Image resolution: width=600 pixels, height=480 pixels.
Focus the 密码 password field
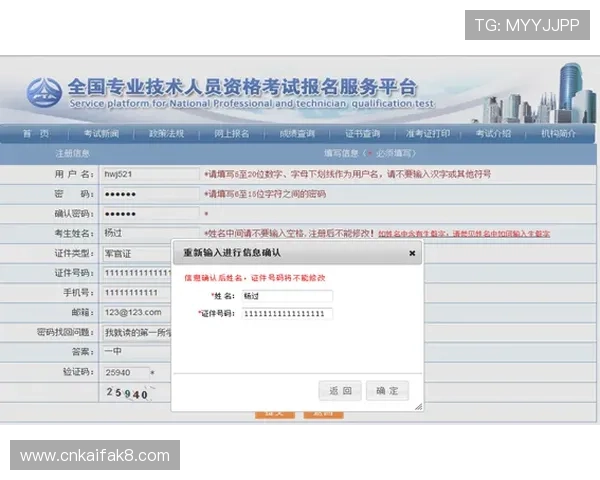pyautogui.click(x=151, y=194)
